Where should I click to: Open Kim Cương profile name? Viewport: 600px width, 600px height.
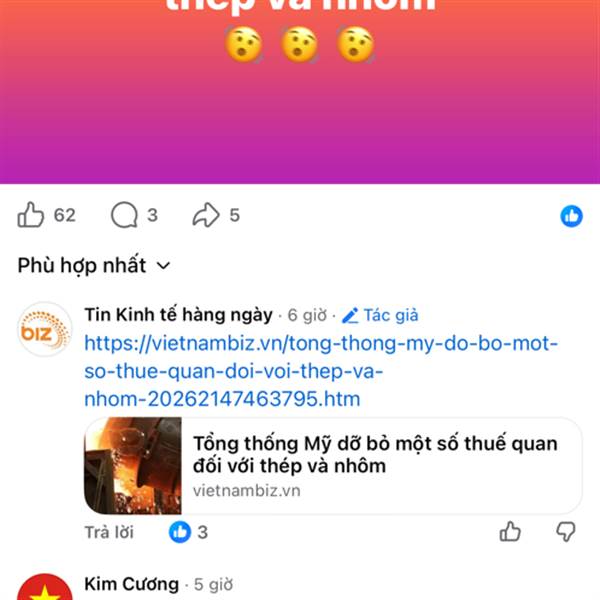click(132, 584)
